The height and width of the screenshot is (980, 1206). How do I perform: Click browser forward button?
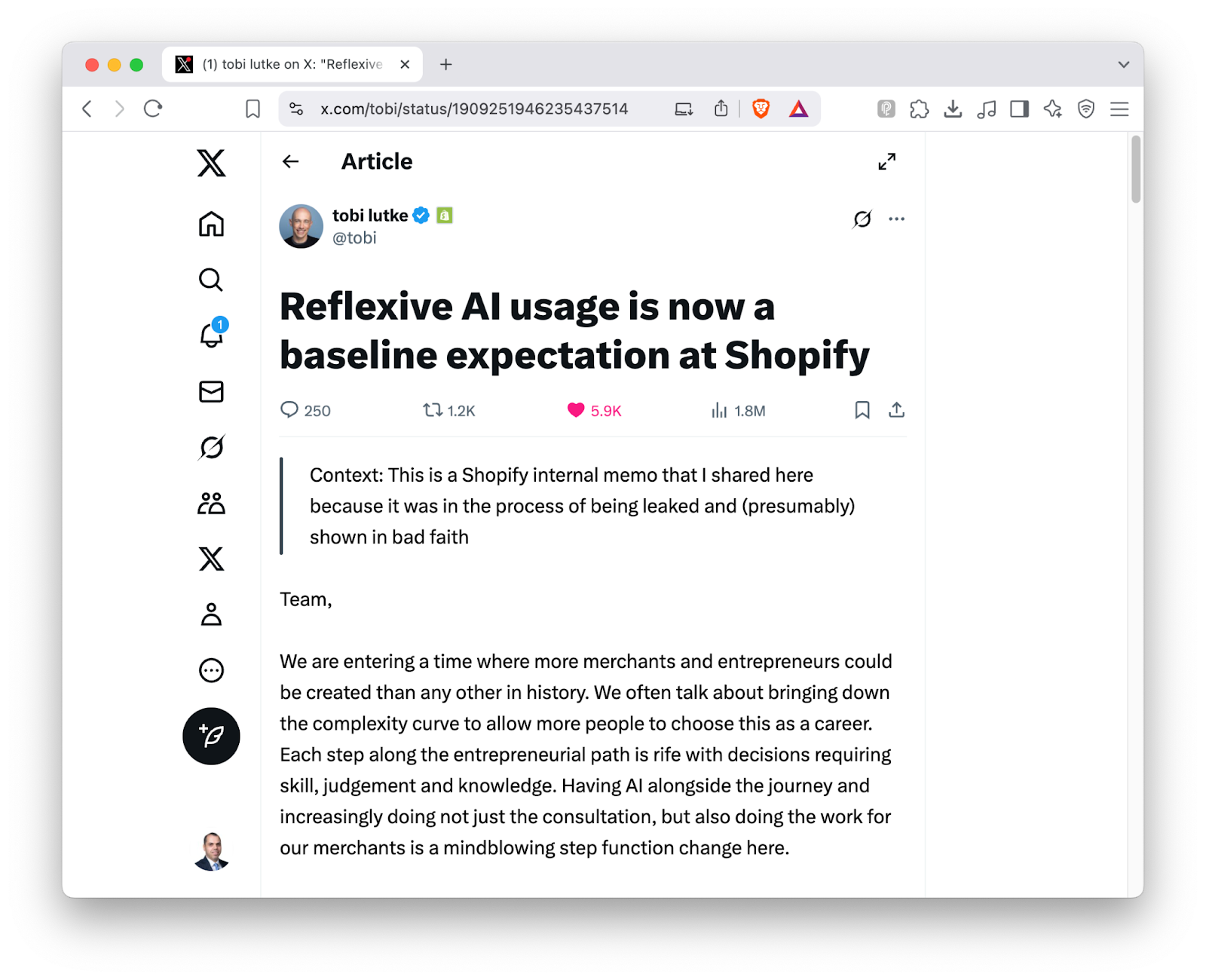click(119, 109)
